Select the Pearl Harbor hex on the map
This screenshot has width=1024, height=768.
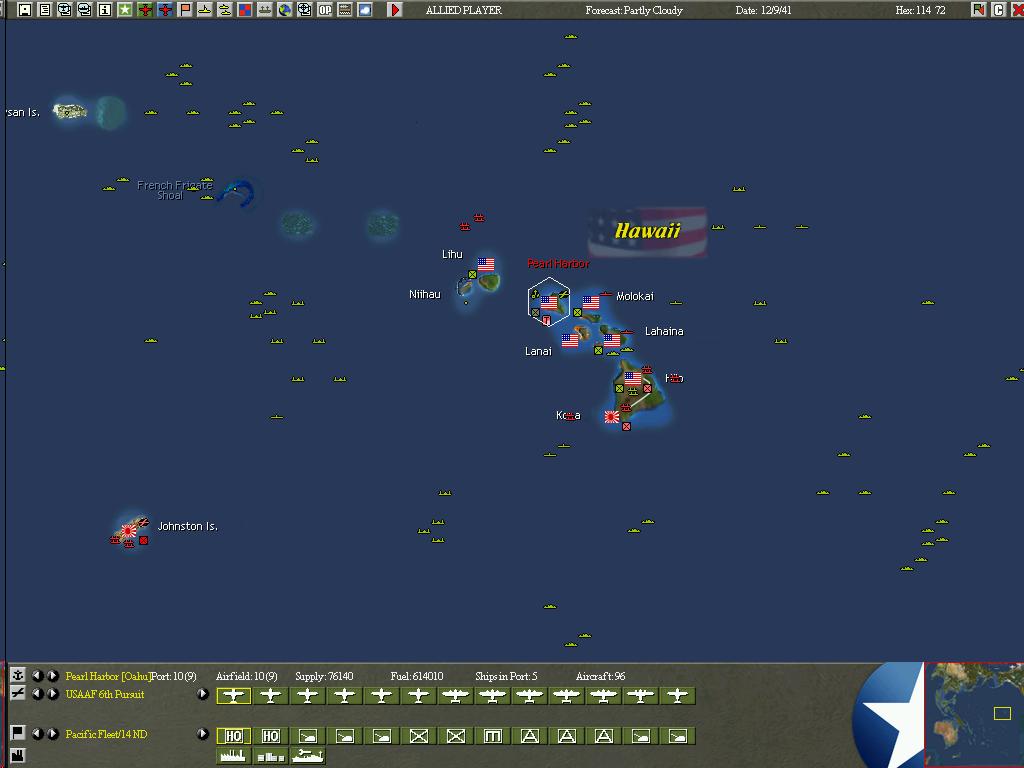click(549, 302)
